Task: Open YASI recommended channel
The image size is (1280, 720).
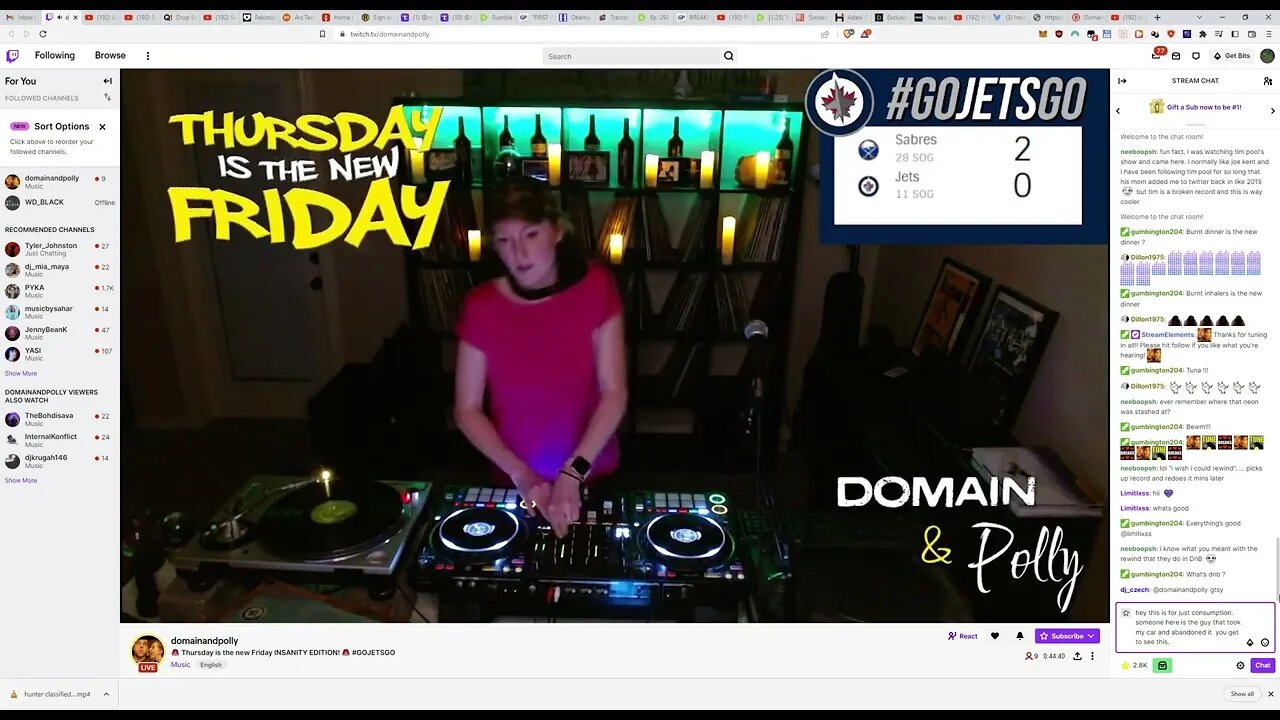Action: click(x=60, y=354)
